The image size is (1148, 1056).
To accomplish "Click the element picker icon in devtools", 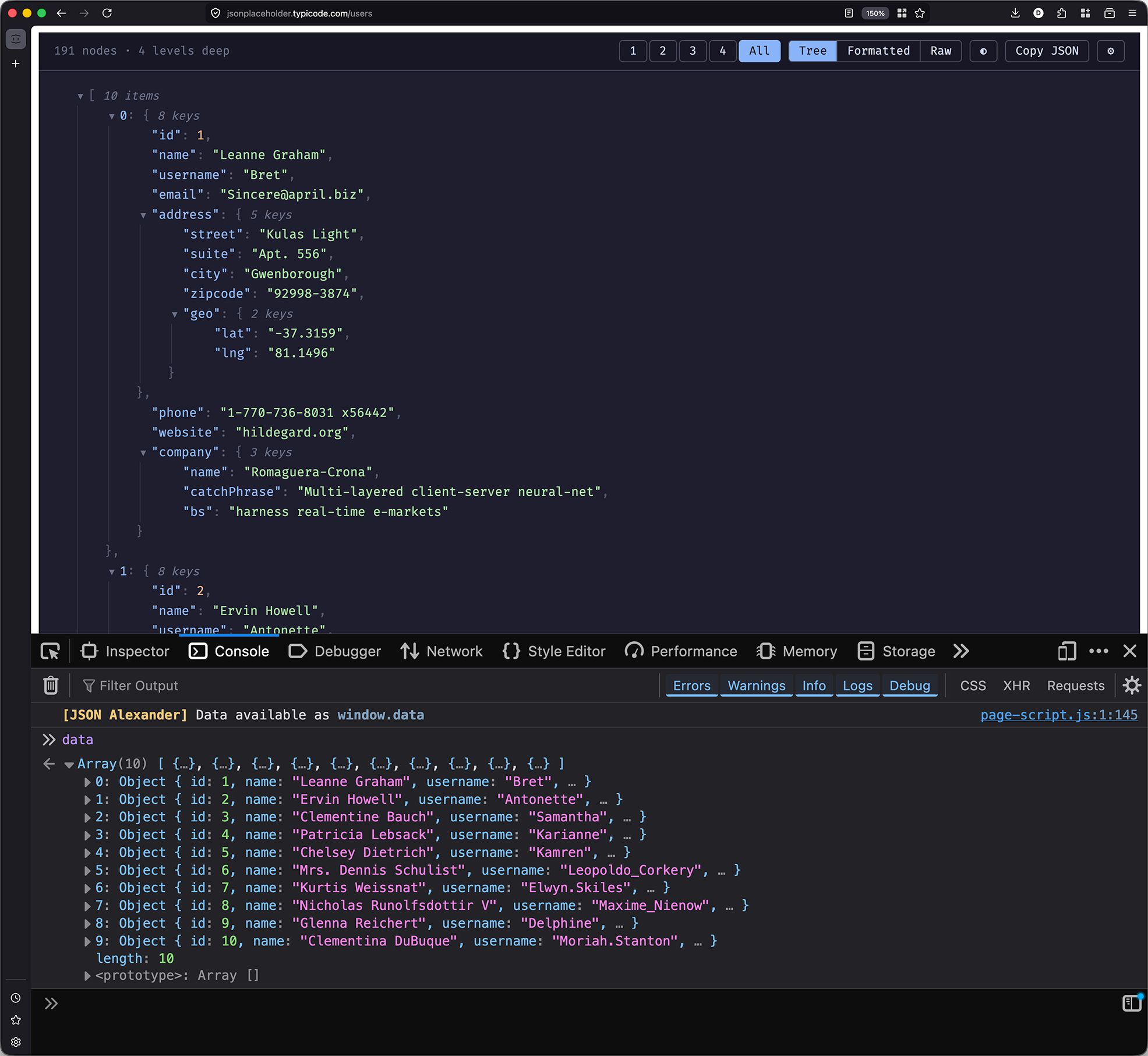I will click(x=51, y=651).
